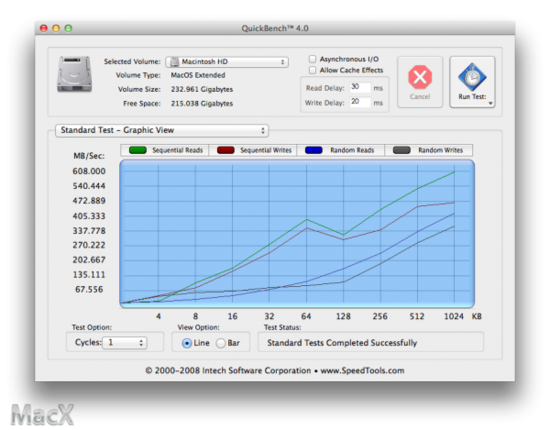Click the Write Delay input field
Image resolution: width=550 pixels, height=430 pixels.
click(360, 102)
